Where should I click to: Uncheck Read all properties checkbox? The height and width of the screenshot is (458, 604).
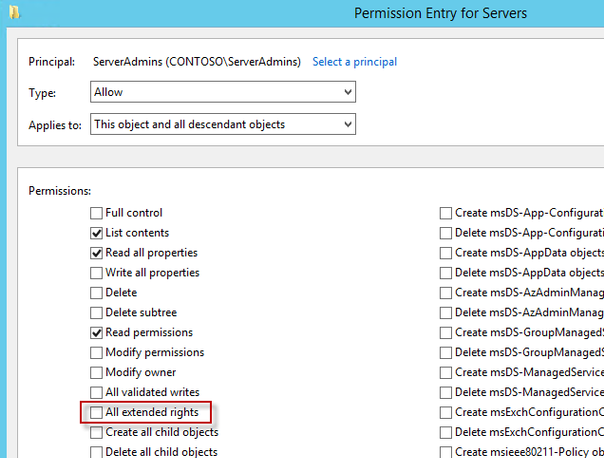click(97, 253)
